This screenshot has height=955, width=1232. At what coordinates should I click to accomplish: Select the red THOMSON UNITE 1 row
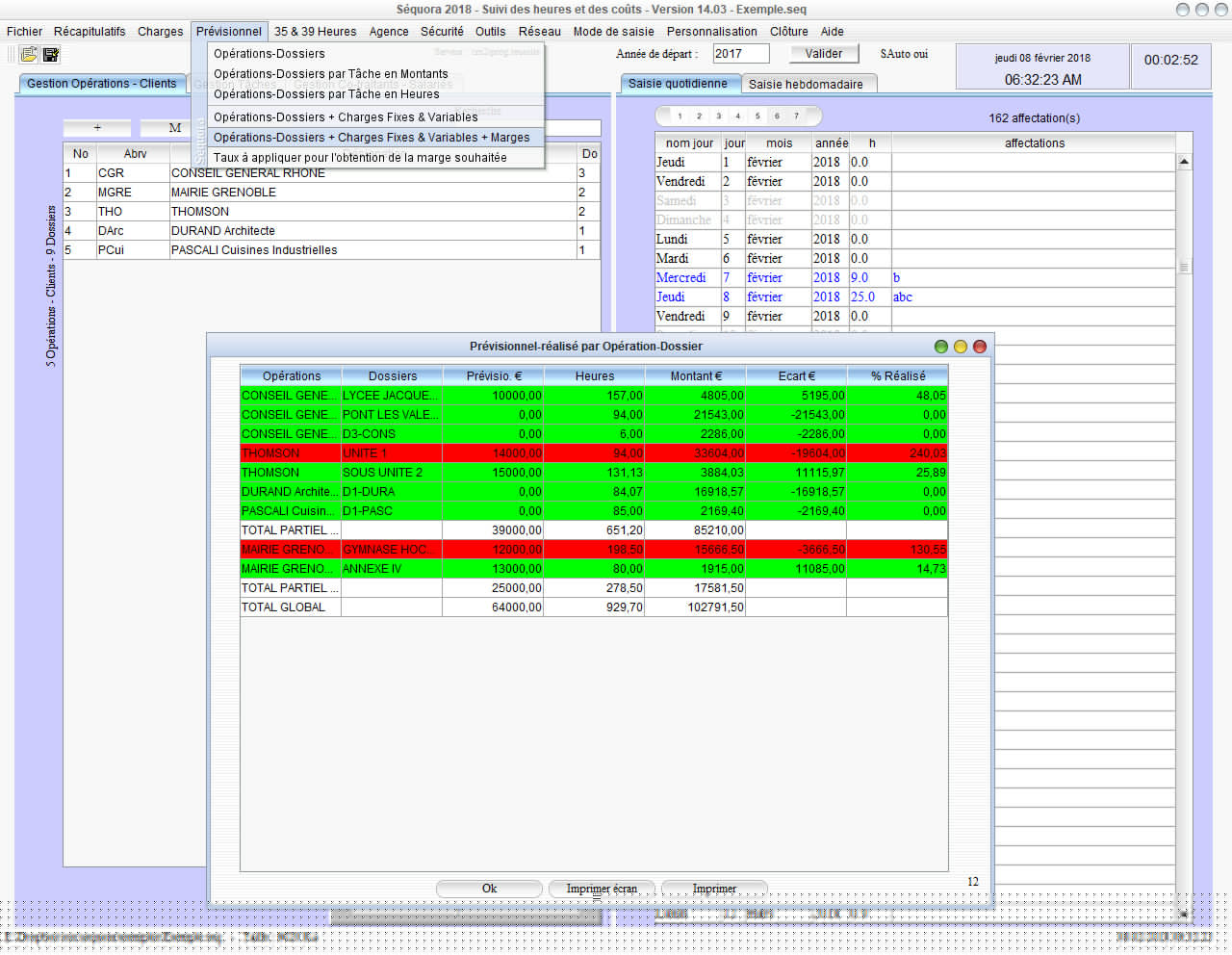pos(593,453)
